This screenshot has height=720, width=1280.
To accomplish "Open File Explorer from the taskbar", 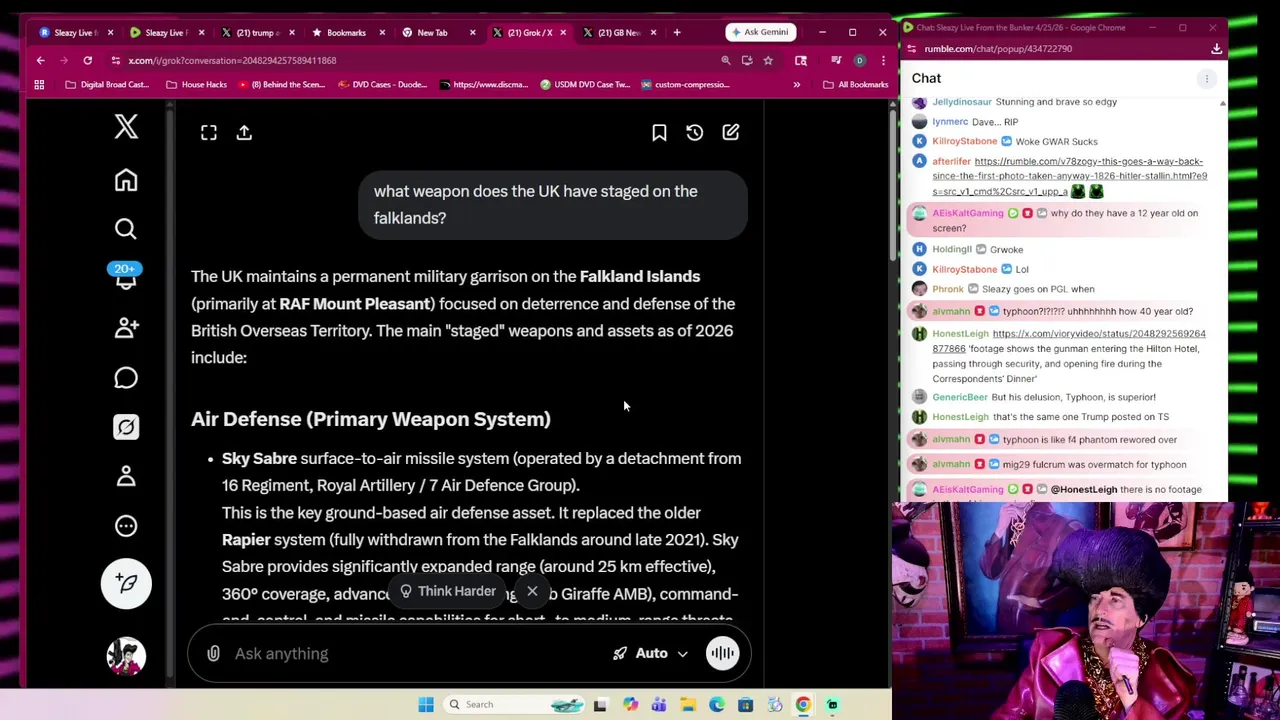I will click(688, 705).
